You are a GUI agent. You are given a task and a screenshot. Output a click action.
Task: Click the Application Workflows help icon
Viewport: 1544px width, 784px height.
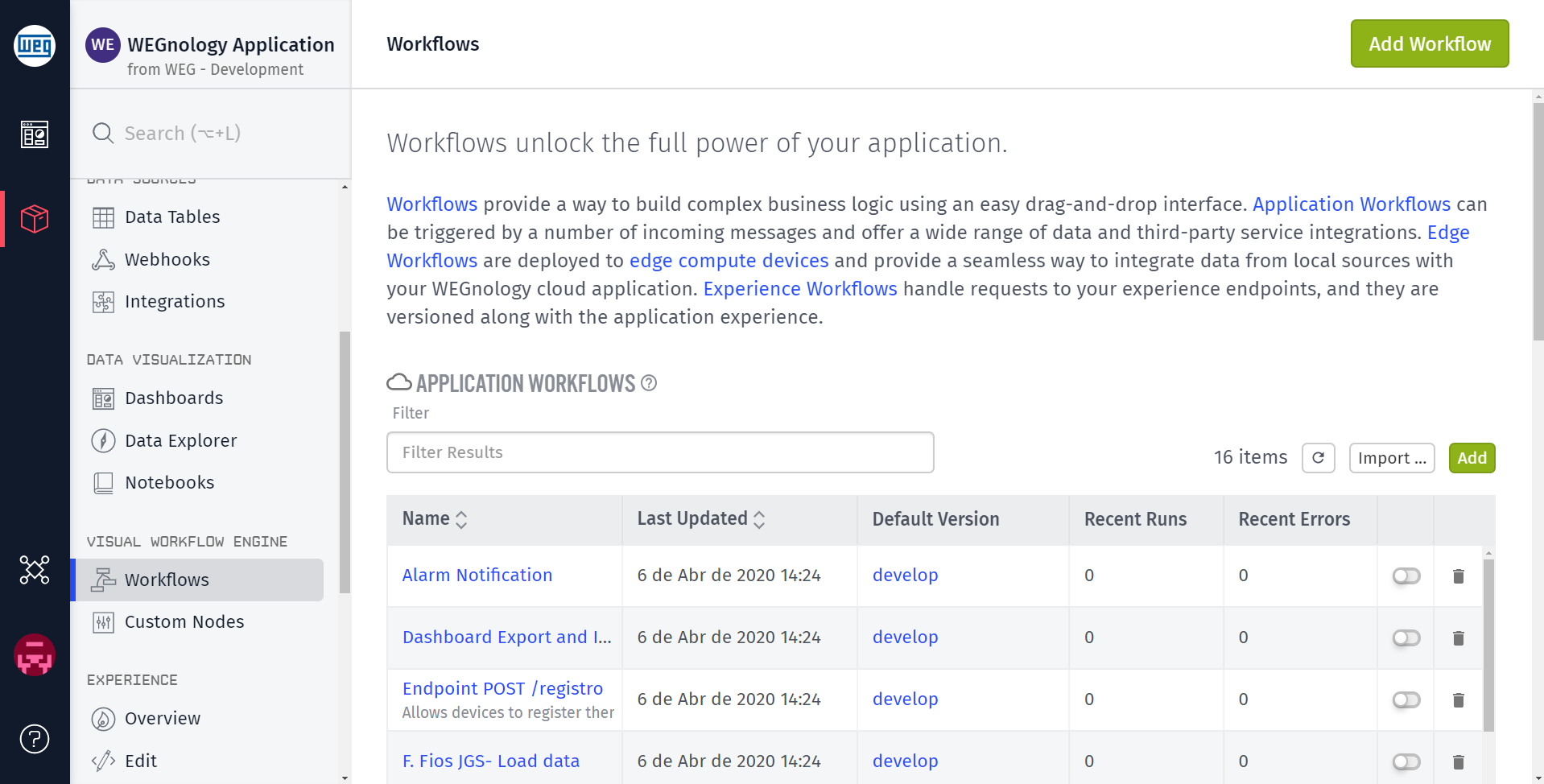point(649,384)
